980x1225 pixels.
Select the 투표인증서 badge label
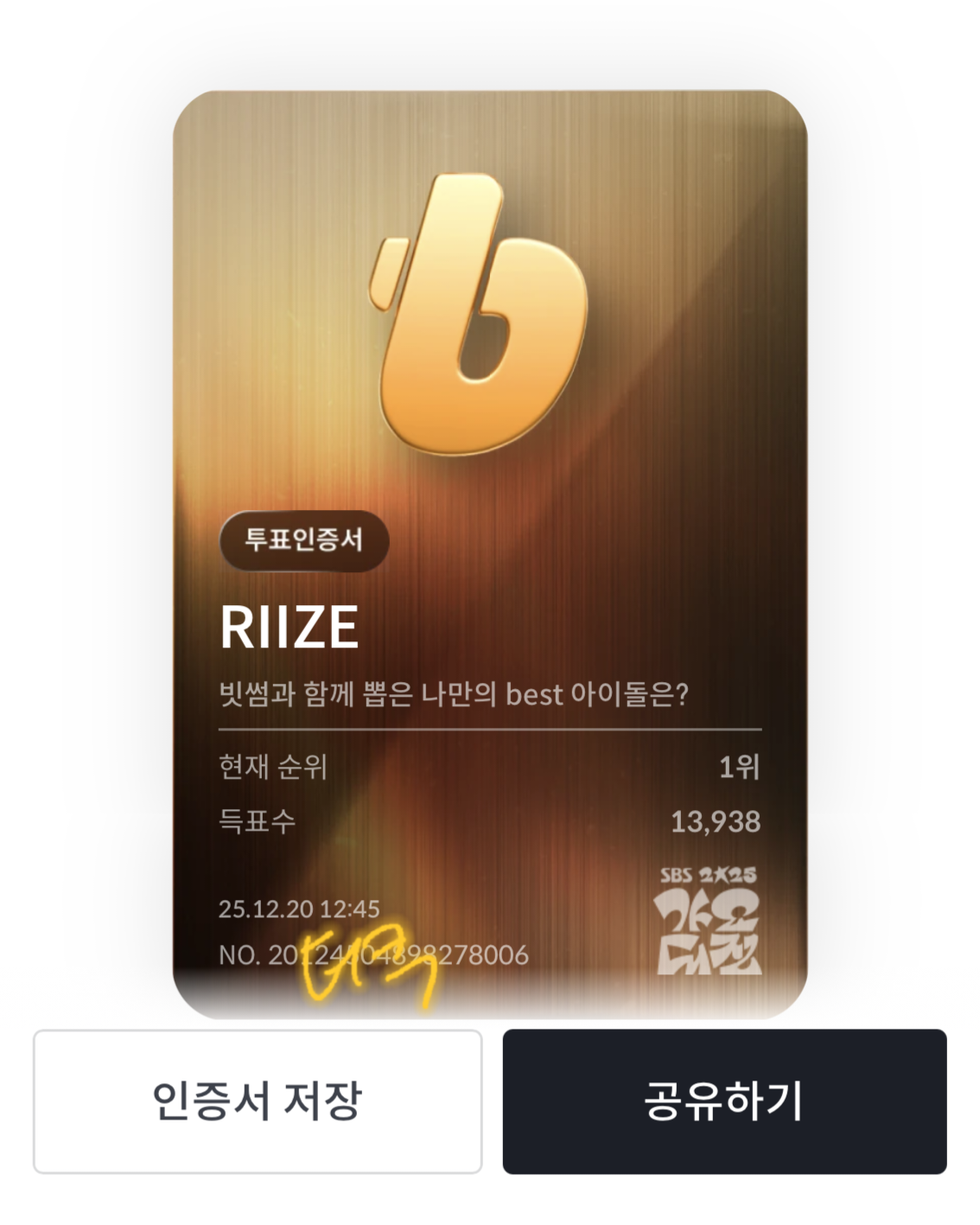(304, 540)
